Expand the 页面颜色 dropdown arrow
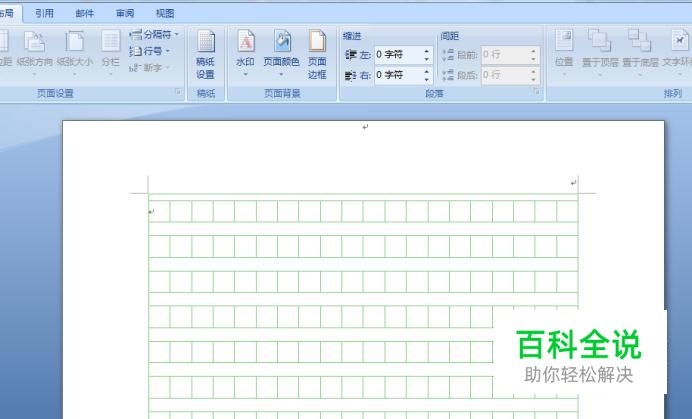This screenshot has width=692, height=419. (281, 74)
